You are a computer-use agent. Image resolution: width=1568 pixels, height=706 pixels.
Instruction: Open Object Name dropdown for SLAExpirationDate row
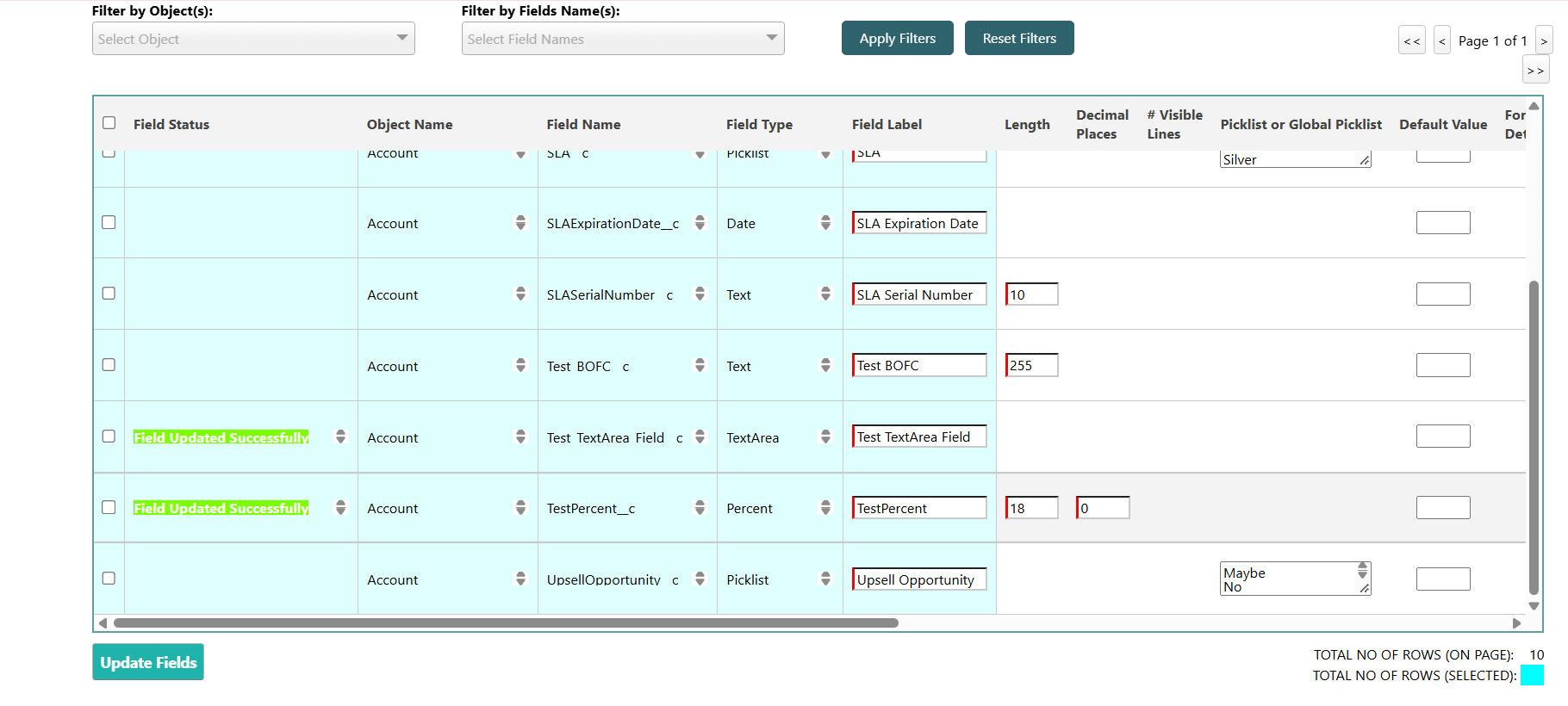[x=520, y=223]
